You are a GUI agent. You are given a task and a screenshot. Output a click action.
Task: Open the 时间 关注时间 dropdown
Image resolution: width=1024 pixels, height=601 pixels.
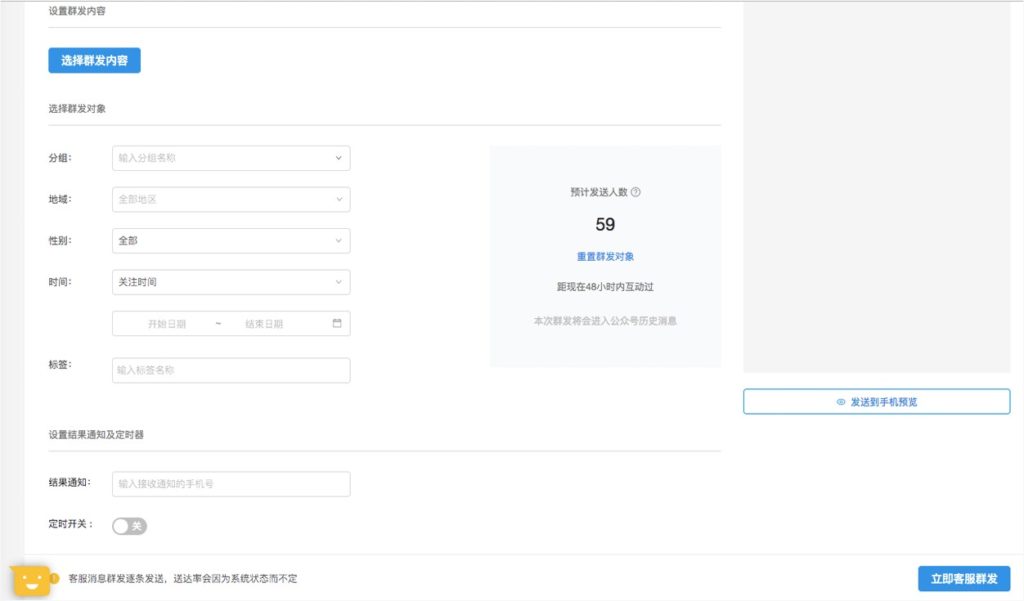pos(231,282)
